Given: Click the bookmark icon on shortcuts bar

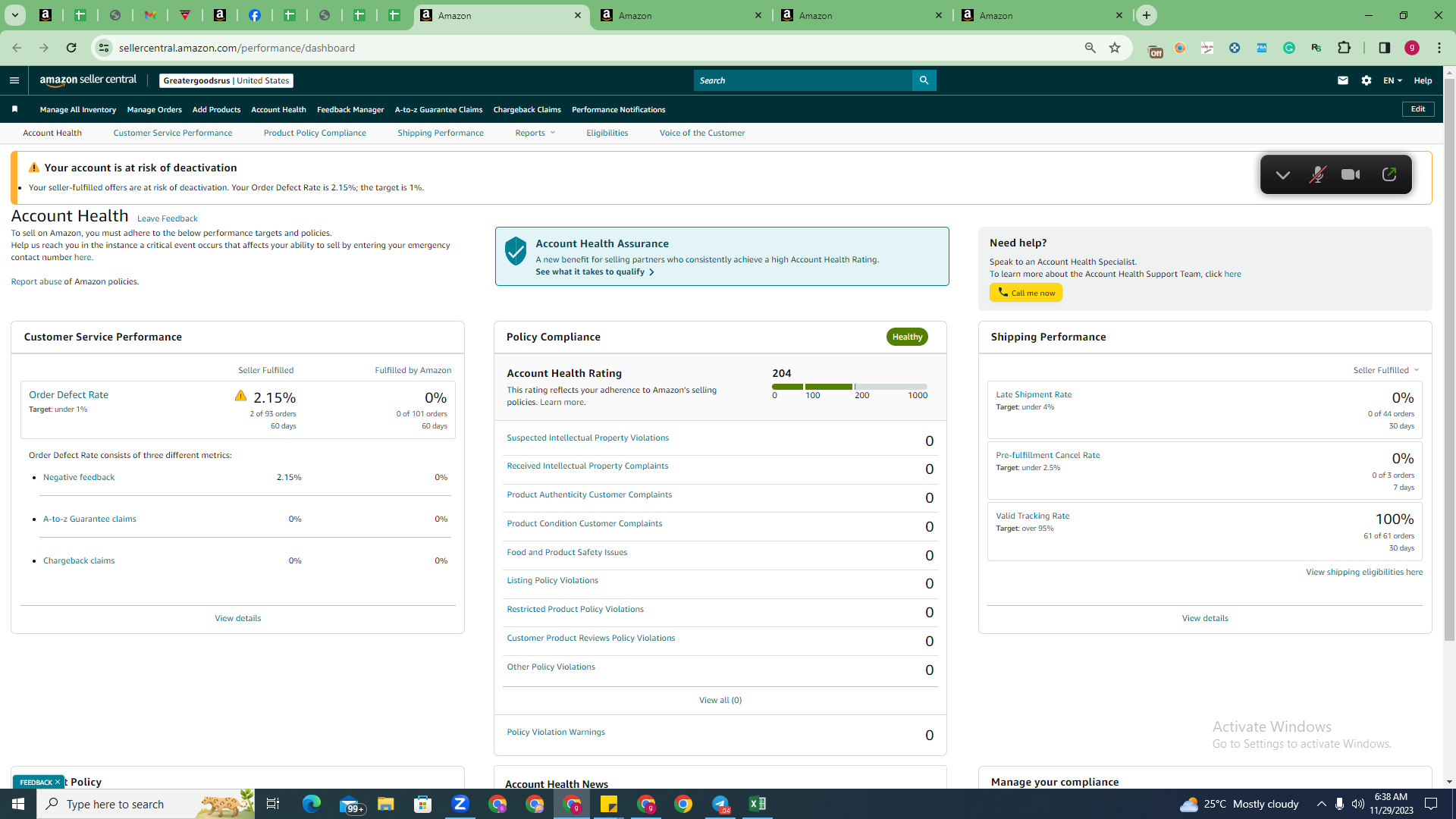Looking at the screenshot, I should click(x=14, y=109).
